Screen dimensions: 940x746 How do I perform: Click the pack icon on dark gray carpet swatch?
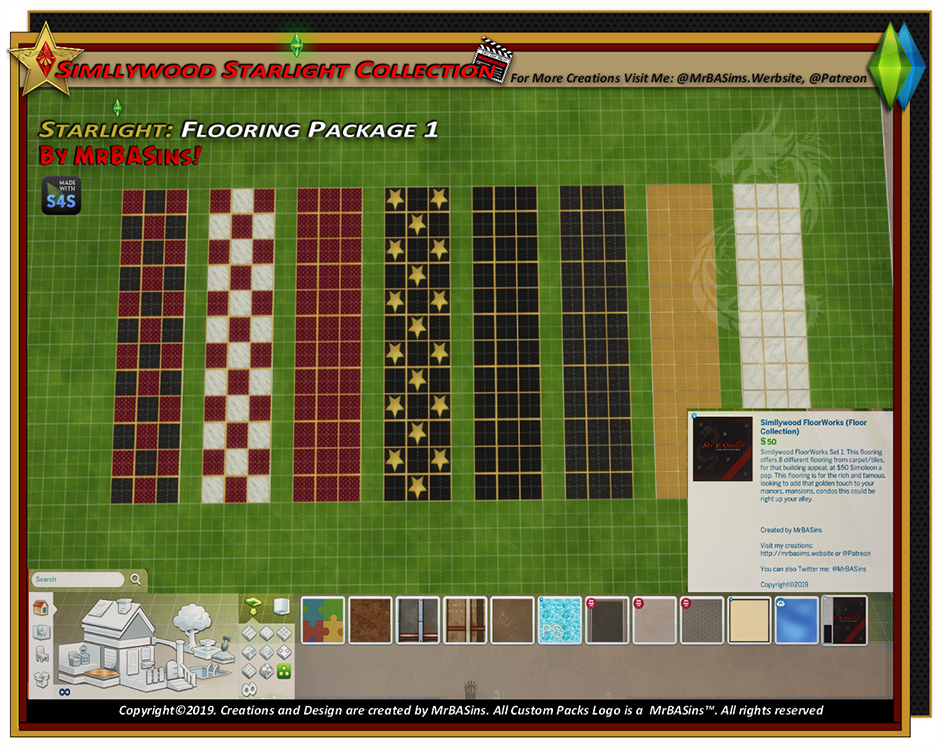[x=591, y=603]
